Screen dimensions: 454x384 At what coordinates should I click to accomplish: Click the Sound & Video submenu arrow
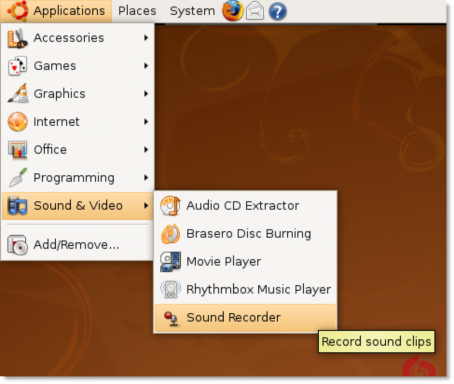click(x=146, y=206)
